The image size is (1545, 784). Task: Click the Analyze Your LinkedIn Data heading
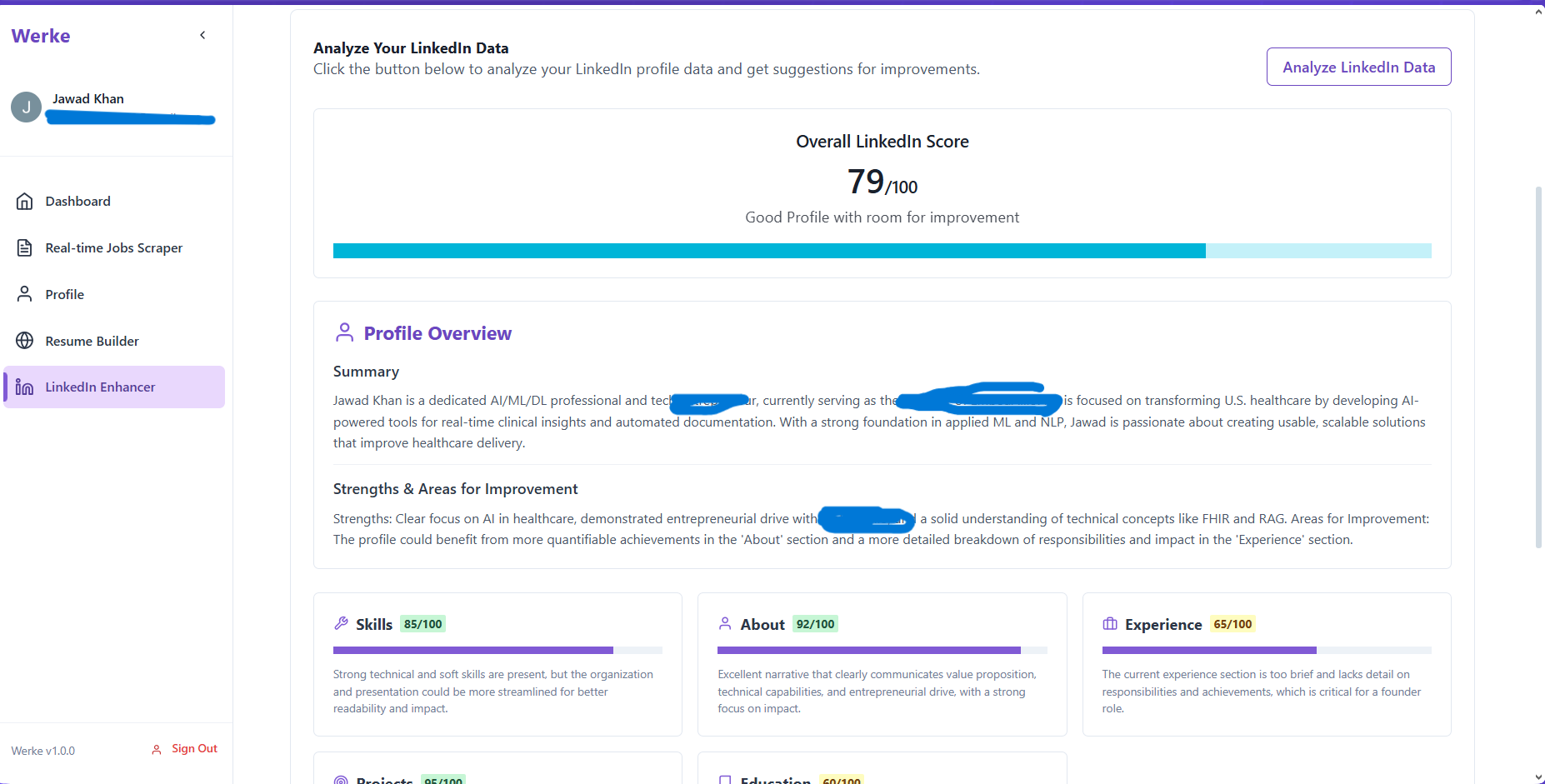[x=411, y=48]
